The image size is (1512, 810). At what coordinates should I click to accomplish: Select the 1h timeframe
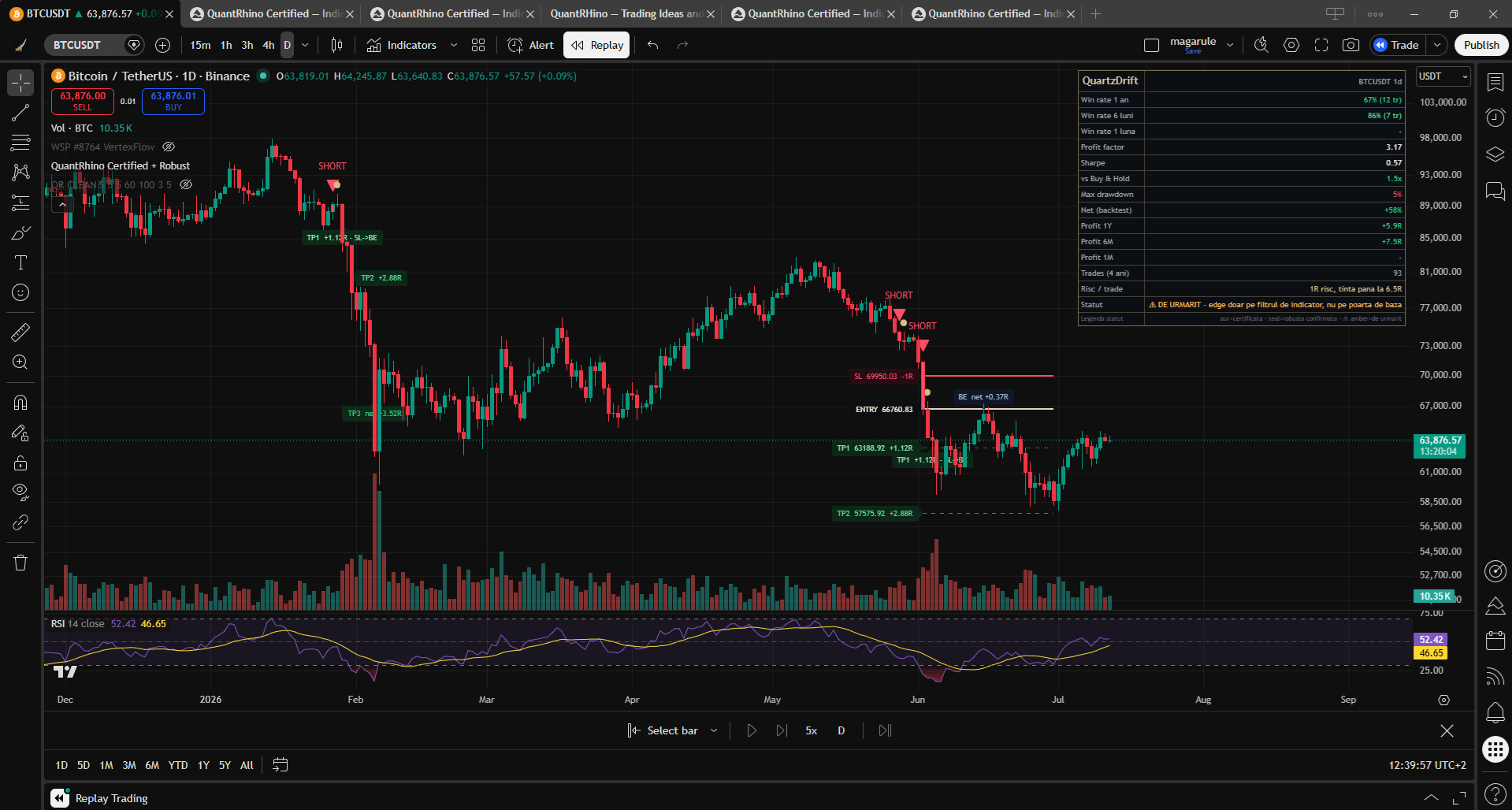(226, 45)
